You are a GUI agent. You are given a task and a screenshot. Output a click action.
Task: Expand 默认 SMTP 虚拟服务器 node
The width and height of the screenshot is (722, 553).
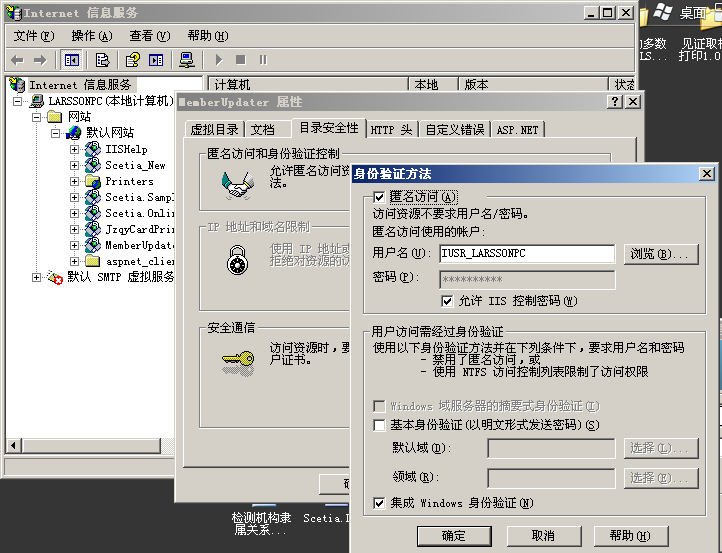tap(37, 277)
